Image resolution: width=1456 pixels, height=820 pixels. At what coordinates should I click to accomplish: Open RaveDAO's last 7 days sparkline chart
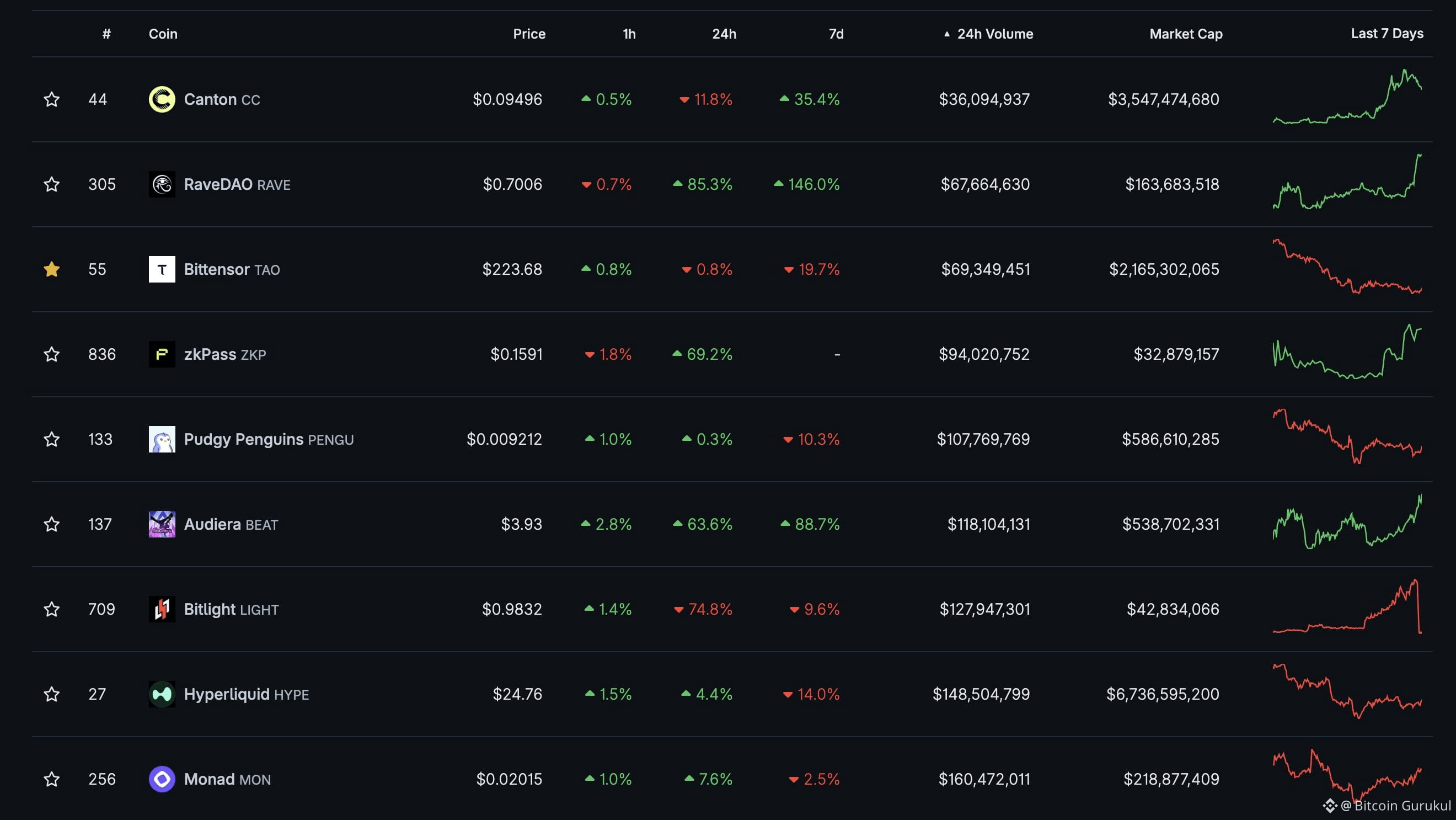(x=1346, y=184)
